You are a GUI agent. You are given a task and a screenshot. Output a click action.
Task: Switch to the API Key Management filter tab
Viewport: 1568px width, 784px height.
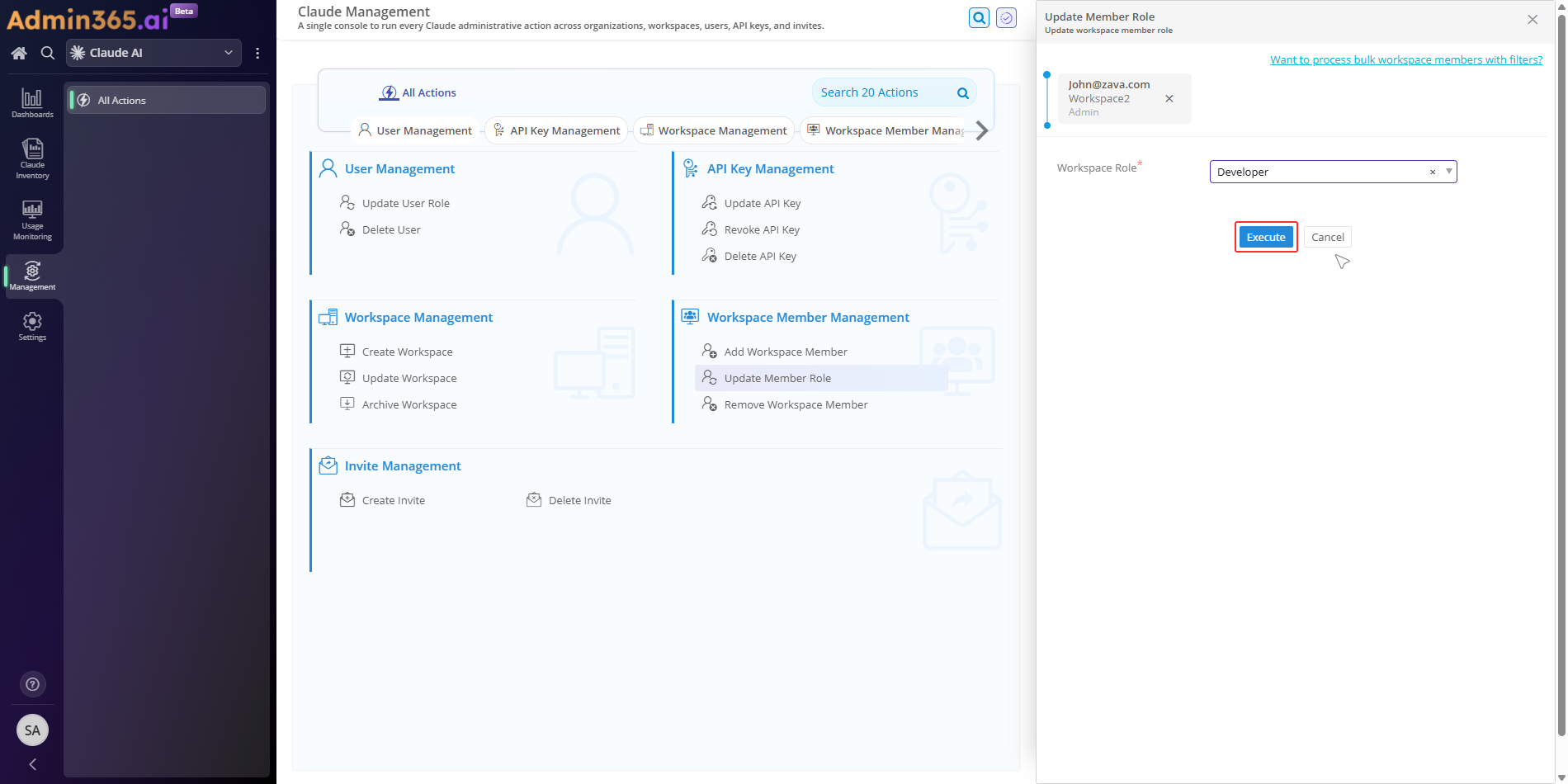point(556,130)
